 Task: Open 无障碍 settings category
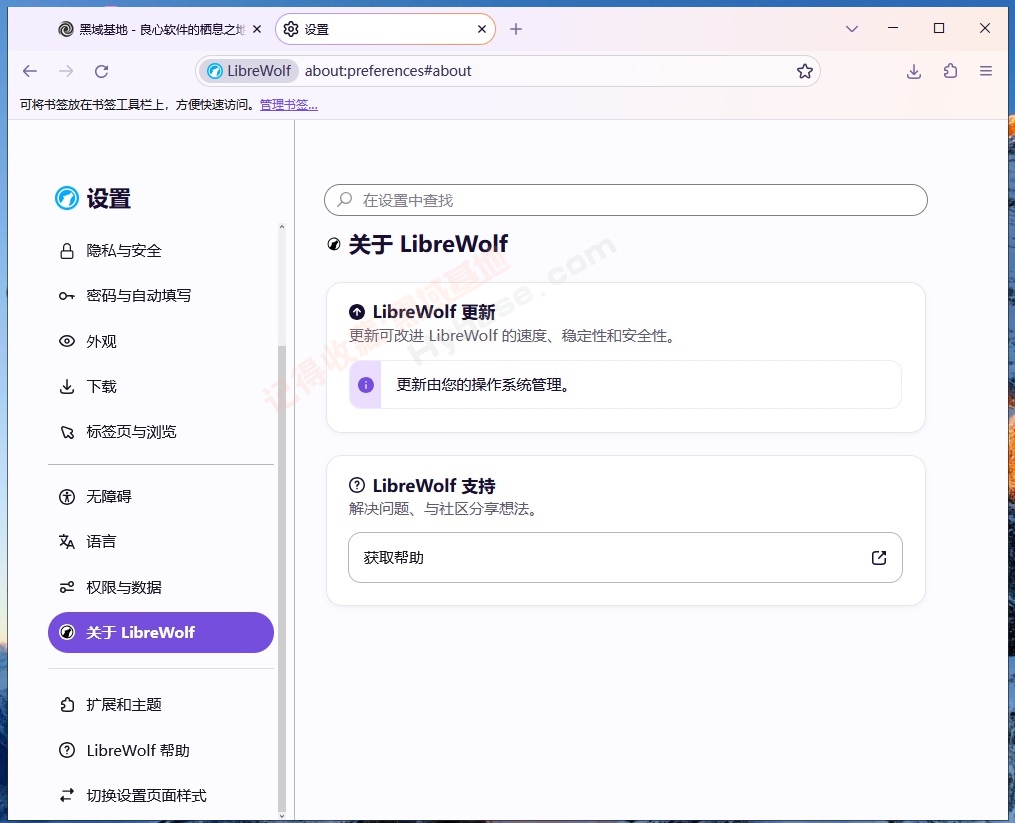[161, 497]
